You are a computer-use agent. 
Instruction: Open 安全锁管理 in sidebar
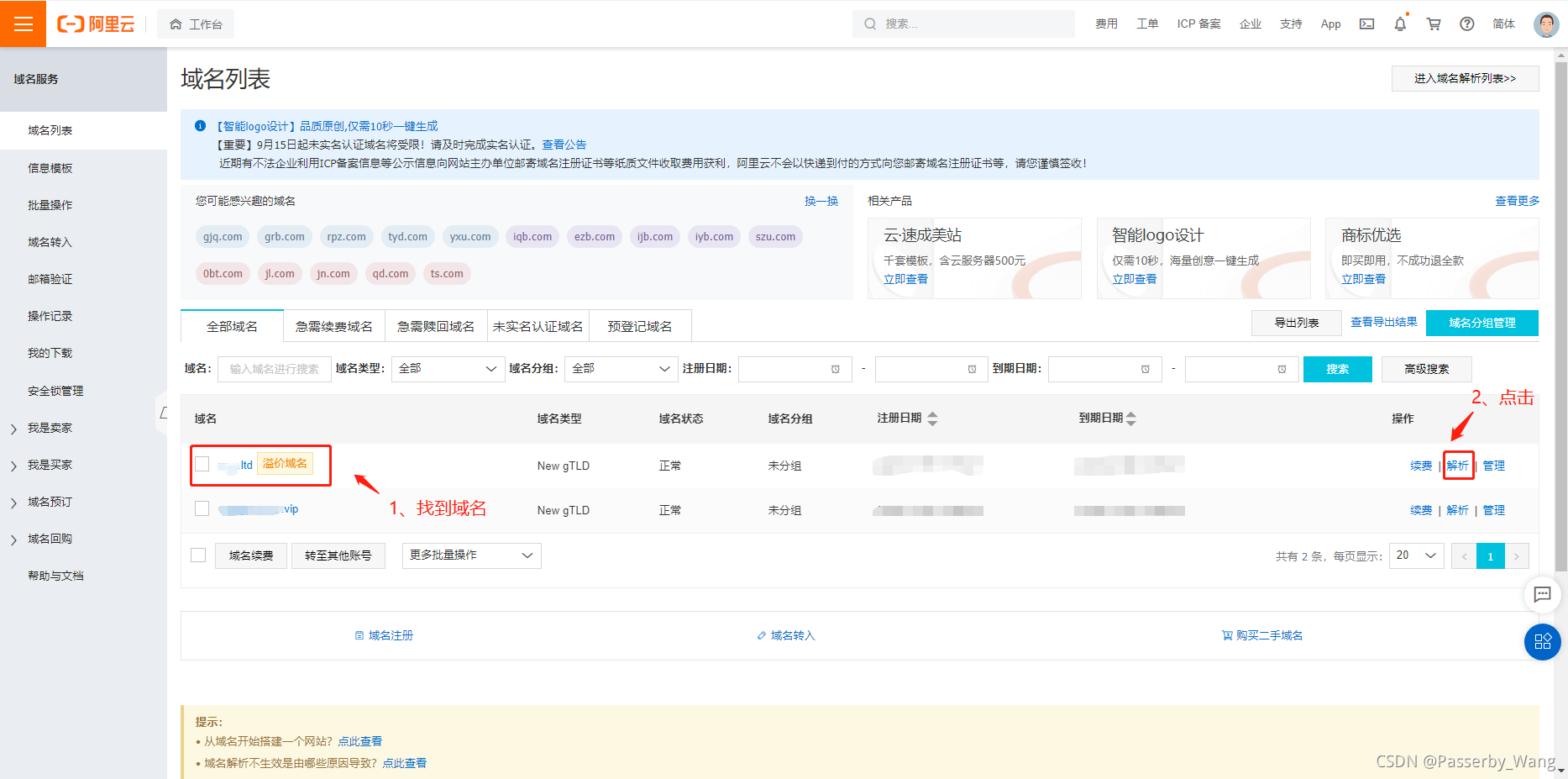(x=55, y=391)
